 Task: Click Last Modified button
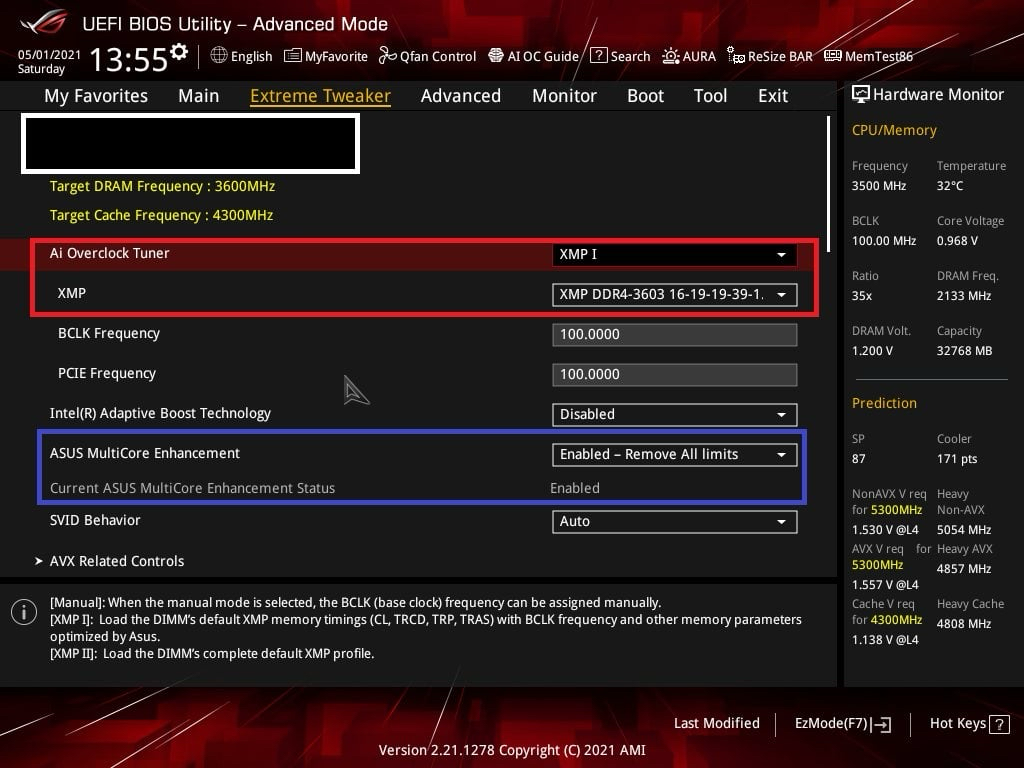point(716,724)
